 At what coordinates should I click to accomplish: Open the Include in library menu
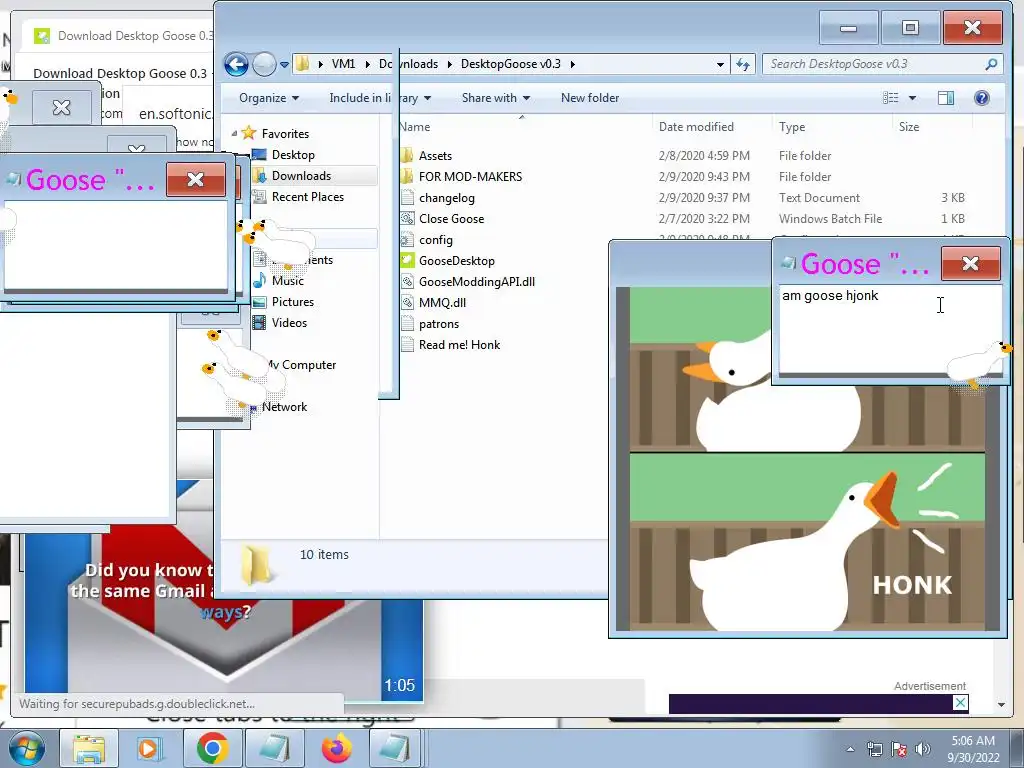(379, 98)
